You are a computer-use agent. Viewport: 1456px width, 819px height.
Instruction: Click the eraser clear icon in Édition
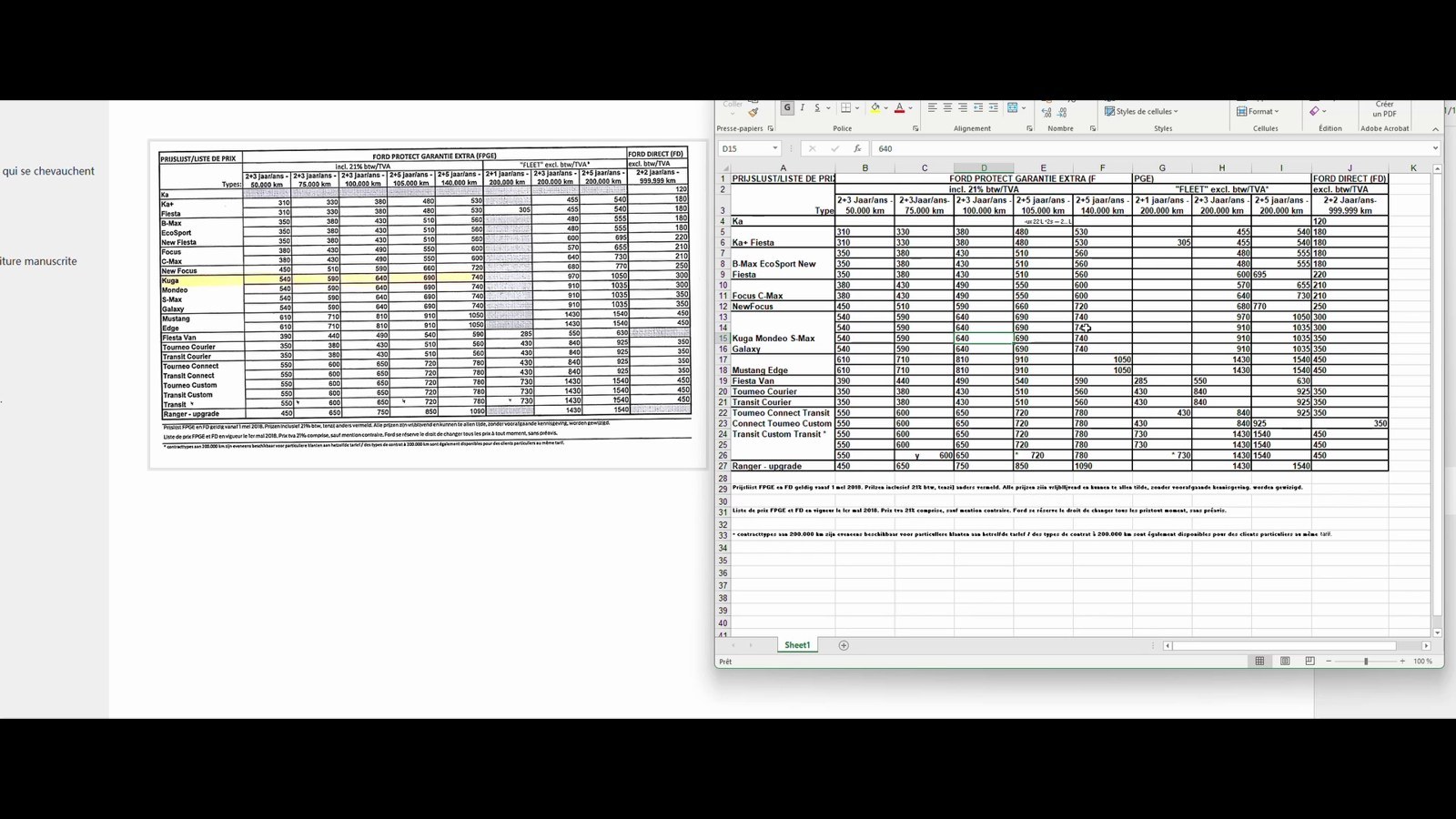click(x=1314, y=111)
